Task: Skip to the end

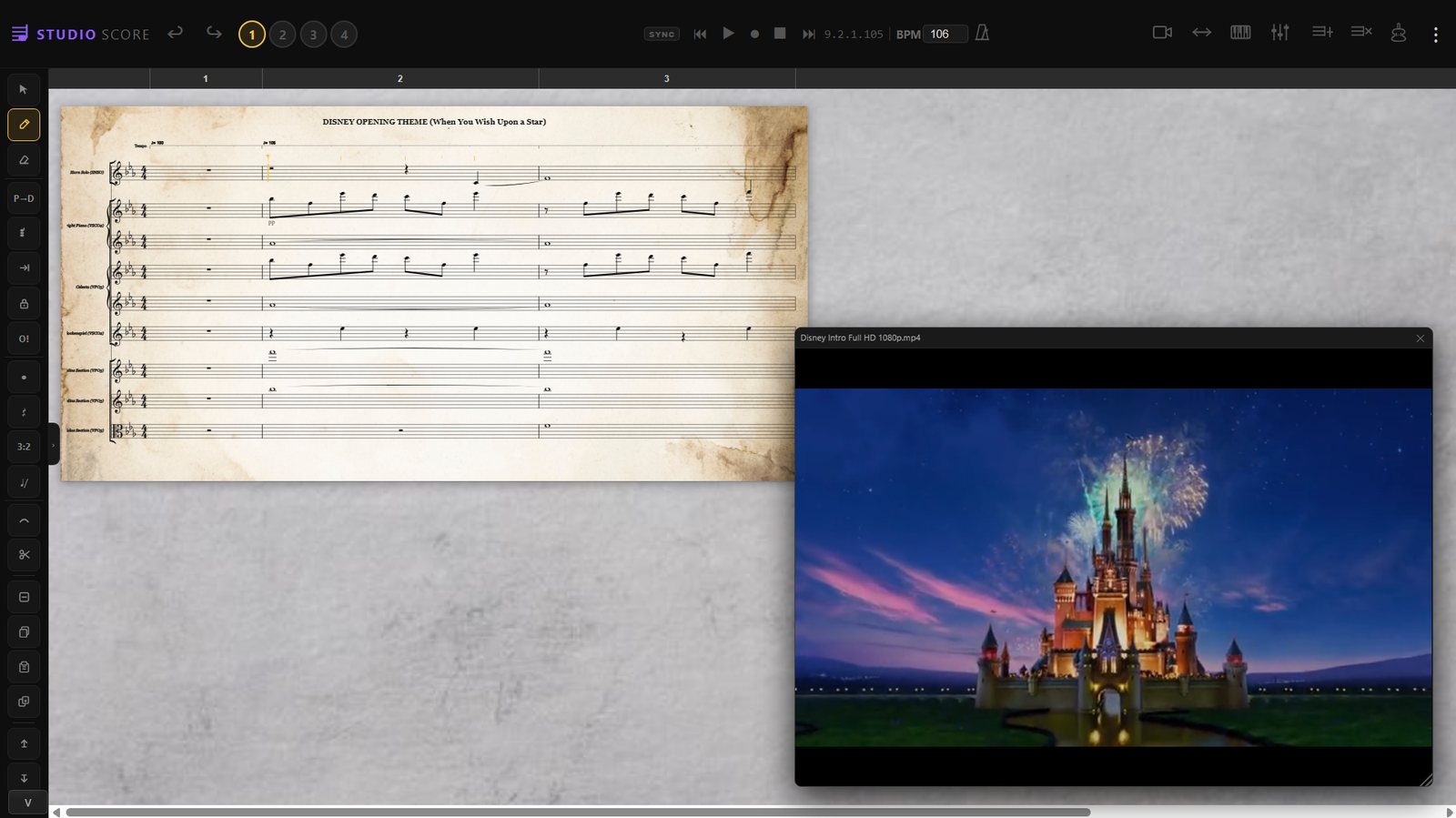Action: click(808, 34)
